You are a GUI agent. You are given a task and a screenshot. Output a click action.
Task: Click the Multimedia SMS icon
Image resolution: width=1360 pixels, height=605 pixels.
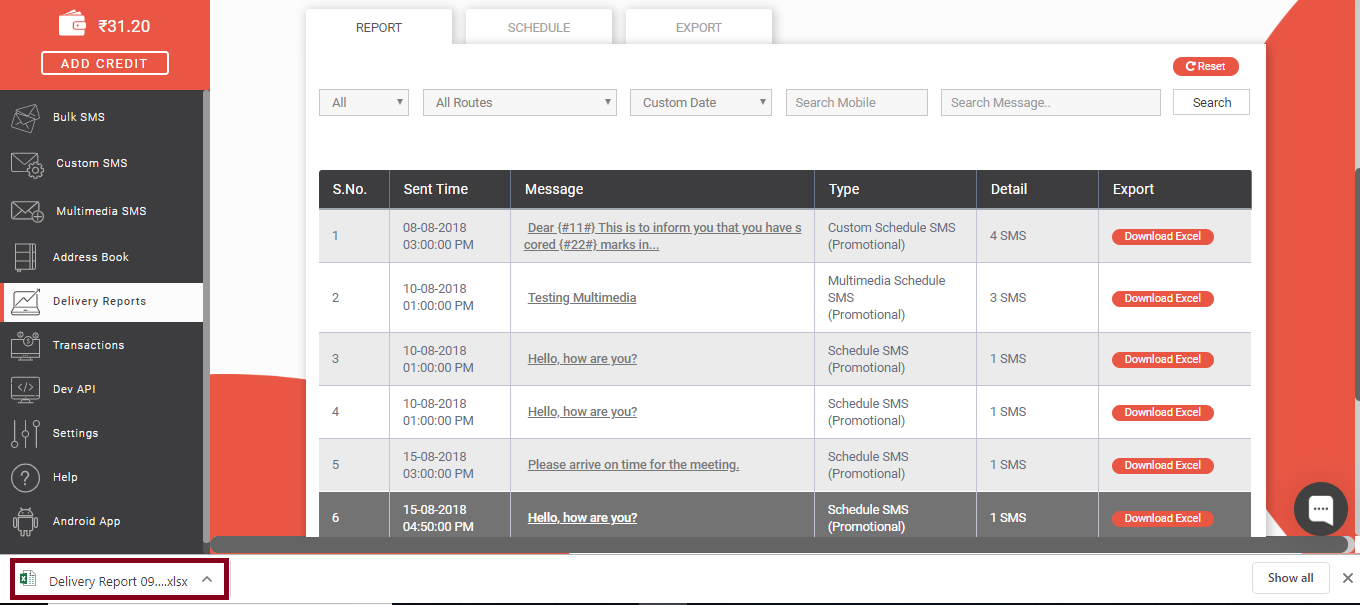[27, 211]
